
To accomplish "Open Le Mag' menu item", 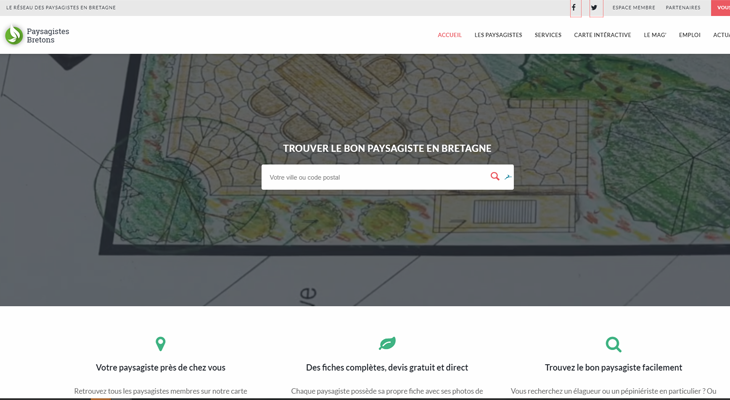I will coord(655,35).
